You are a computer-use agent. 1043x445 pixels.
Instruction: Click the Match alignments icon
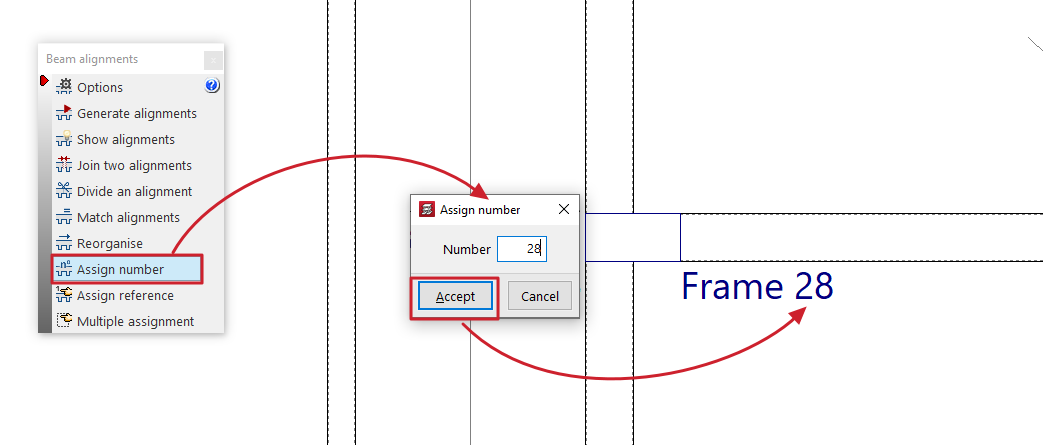point(64,217)
